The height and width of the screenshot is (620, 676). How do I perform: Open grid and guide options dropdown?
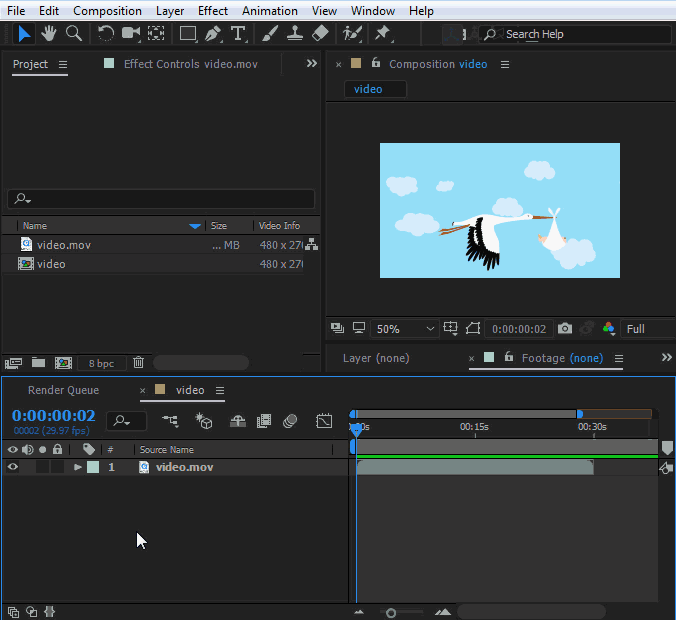(451, 329)
